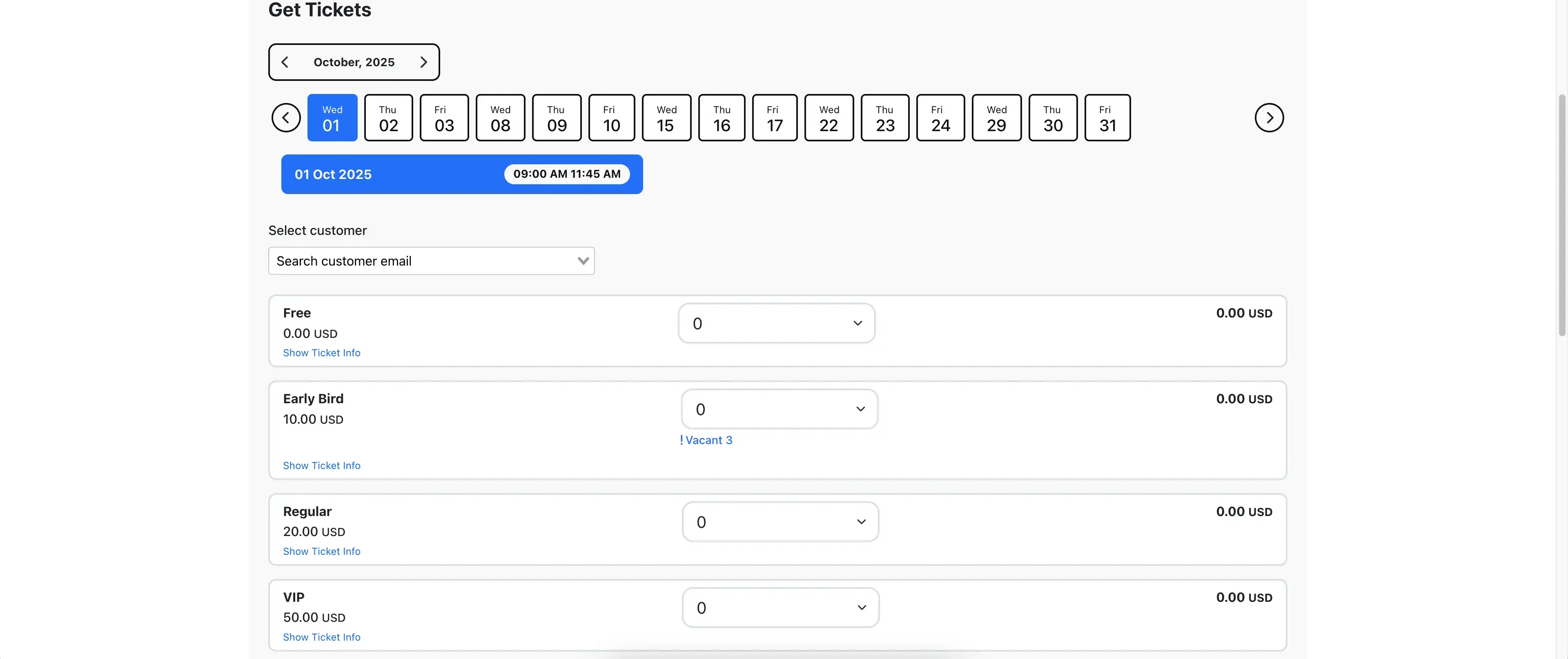Select the currently highlighted Wed 01 date

[x=332, y=117]
